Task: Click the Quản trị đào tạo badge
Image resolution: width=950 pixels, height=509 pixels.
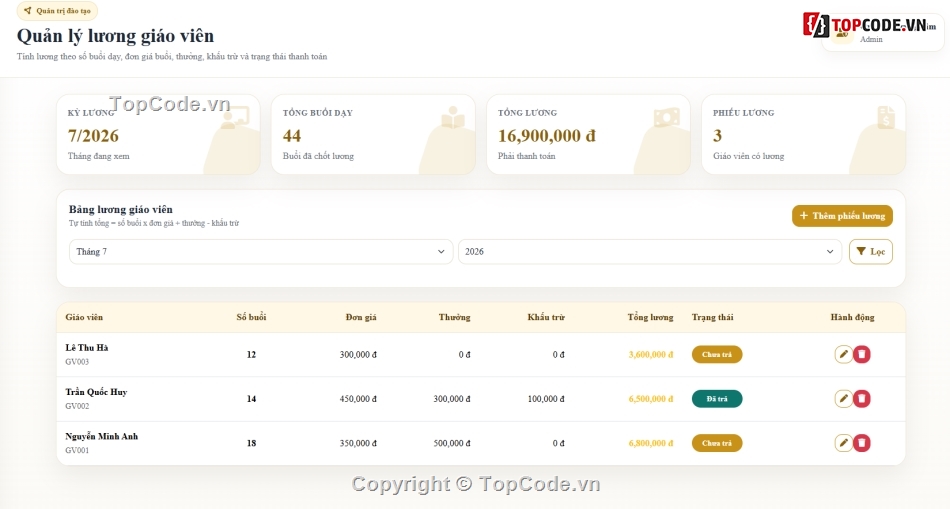Action: point(57,11)
